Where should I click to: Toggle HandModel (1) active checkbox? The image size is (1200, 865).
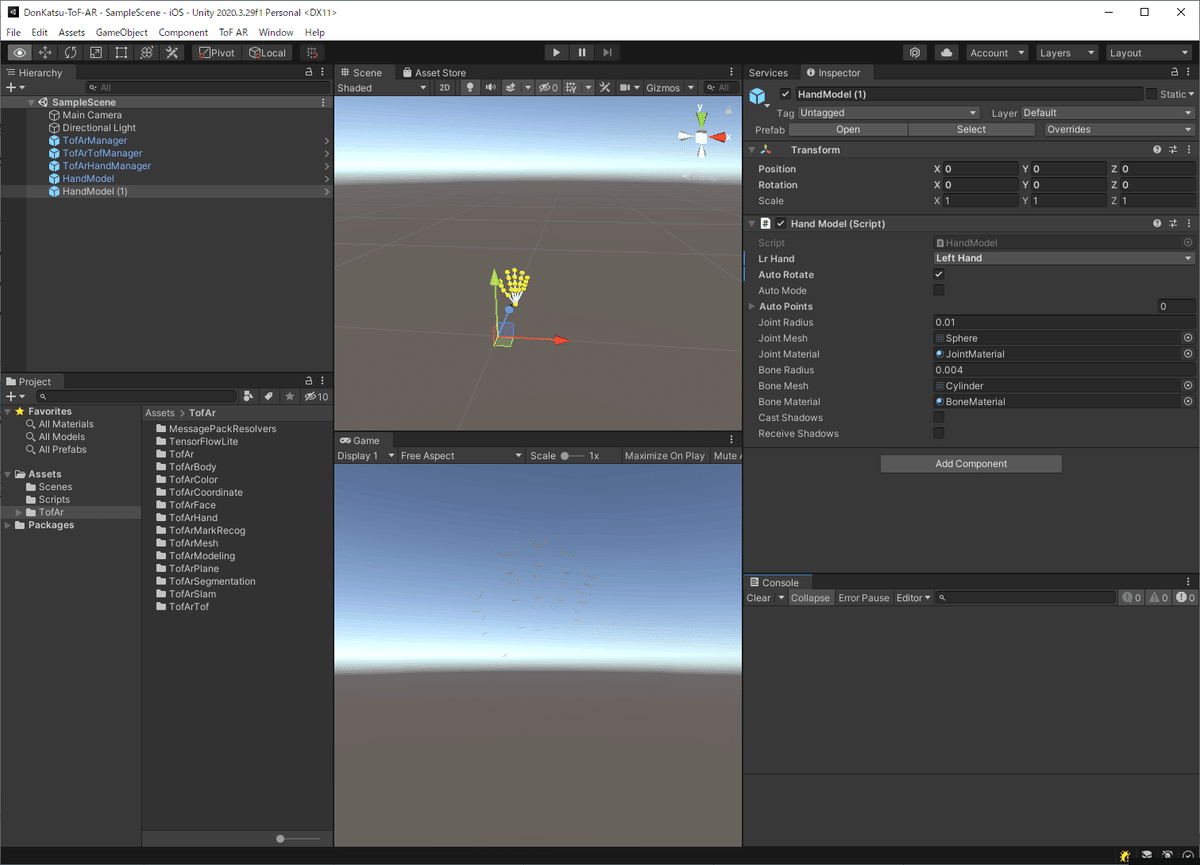click(x=785, y=94)
